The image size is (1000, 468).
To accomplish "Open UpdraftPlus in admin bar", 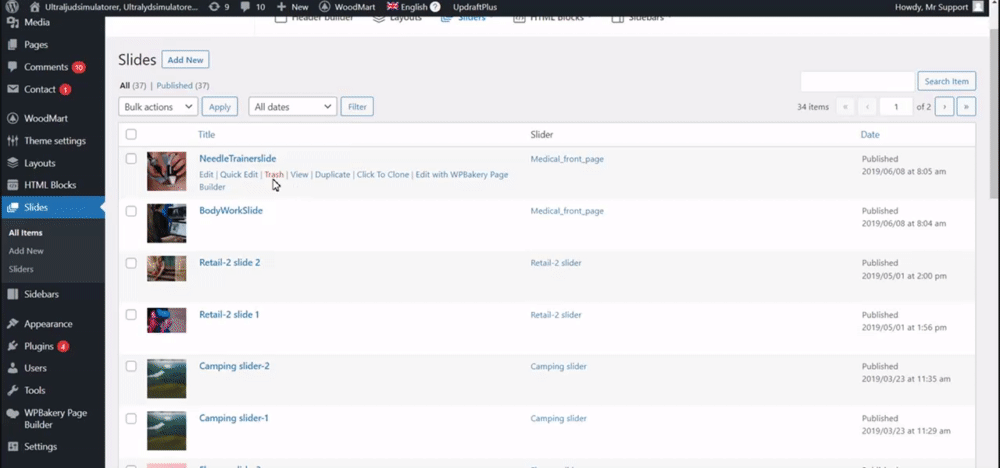I will 474,7.
